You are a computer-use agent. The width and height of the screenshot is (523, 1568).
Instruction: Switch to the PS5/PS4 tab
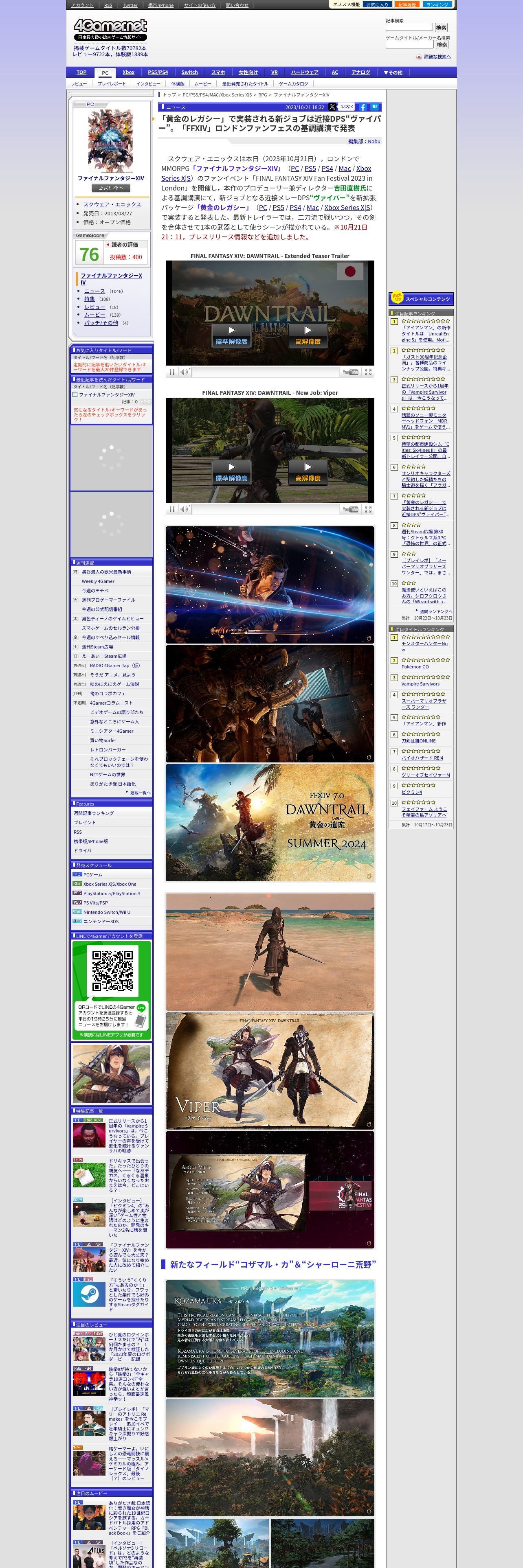coord(158,72)
